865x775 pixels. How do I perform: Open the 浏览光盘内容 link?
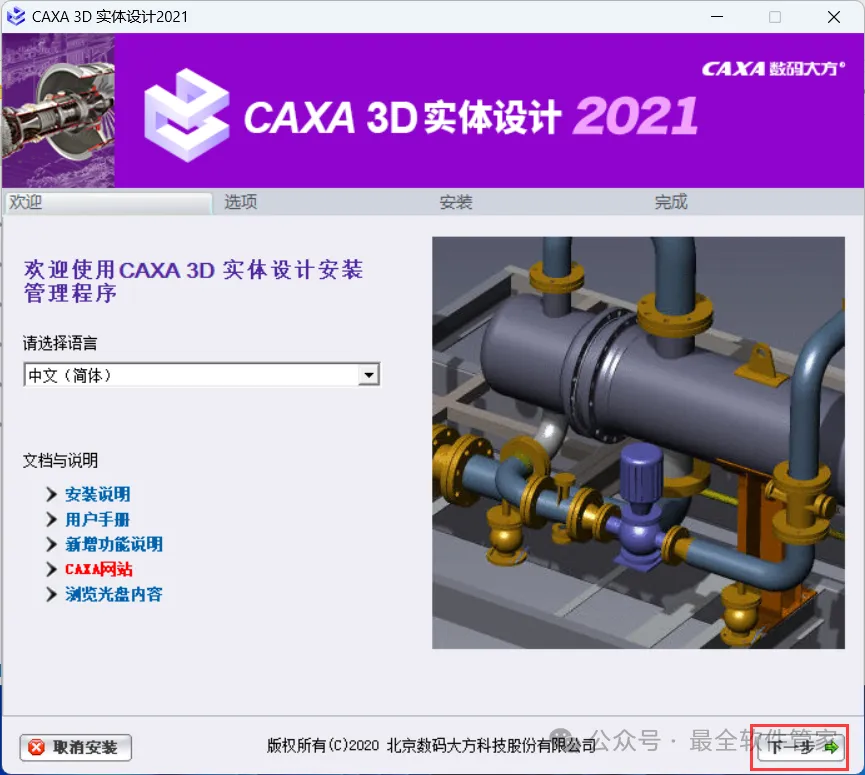tap(114, 594)
